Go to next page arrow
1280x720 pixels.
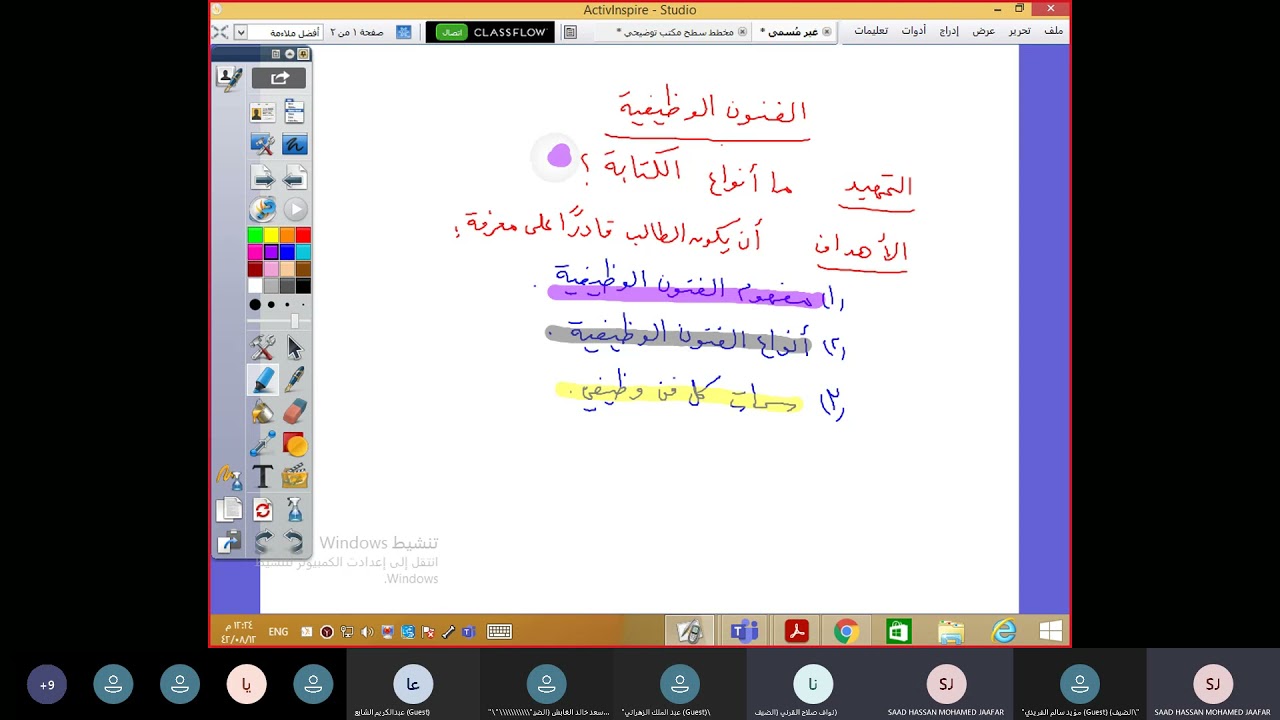click(263, 178)
